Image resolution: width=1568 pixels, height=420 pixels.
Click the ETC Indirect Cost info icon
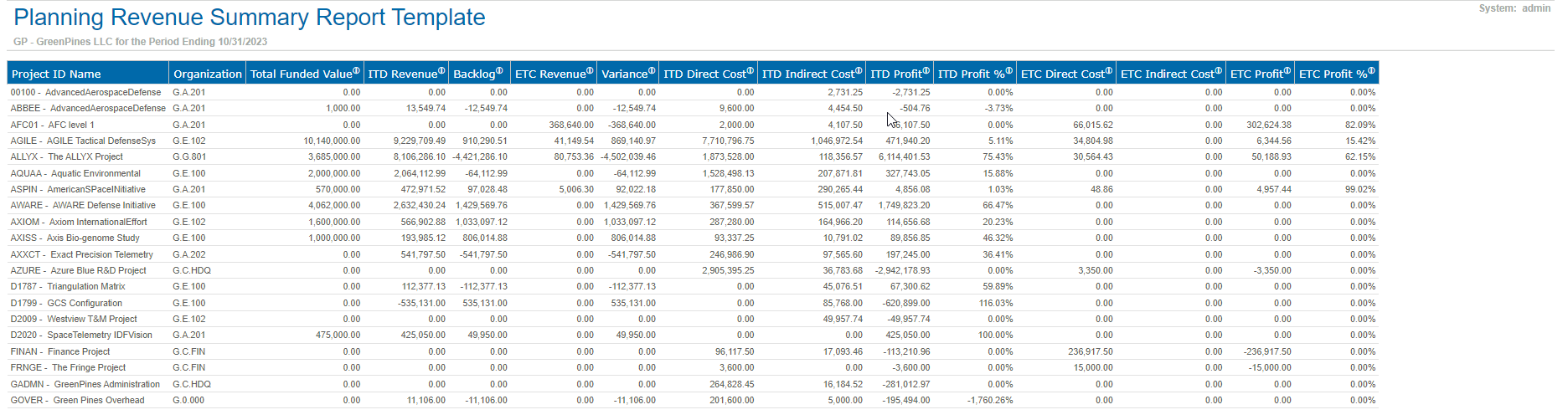pos(1219,71)
